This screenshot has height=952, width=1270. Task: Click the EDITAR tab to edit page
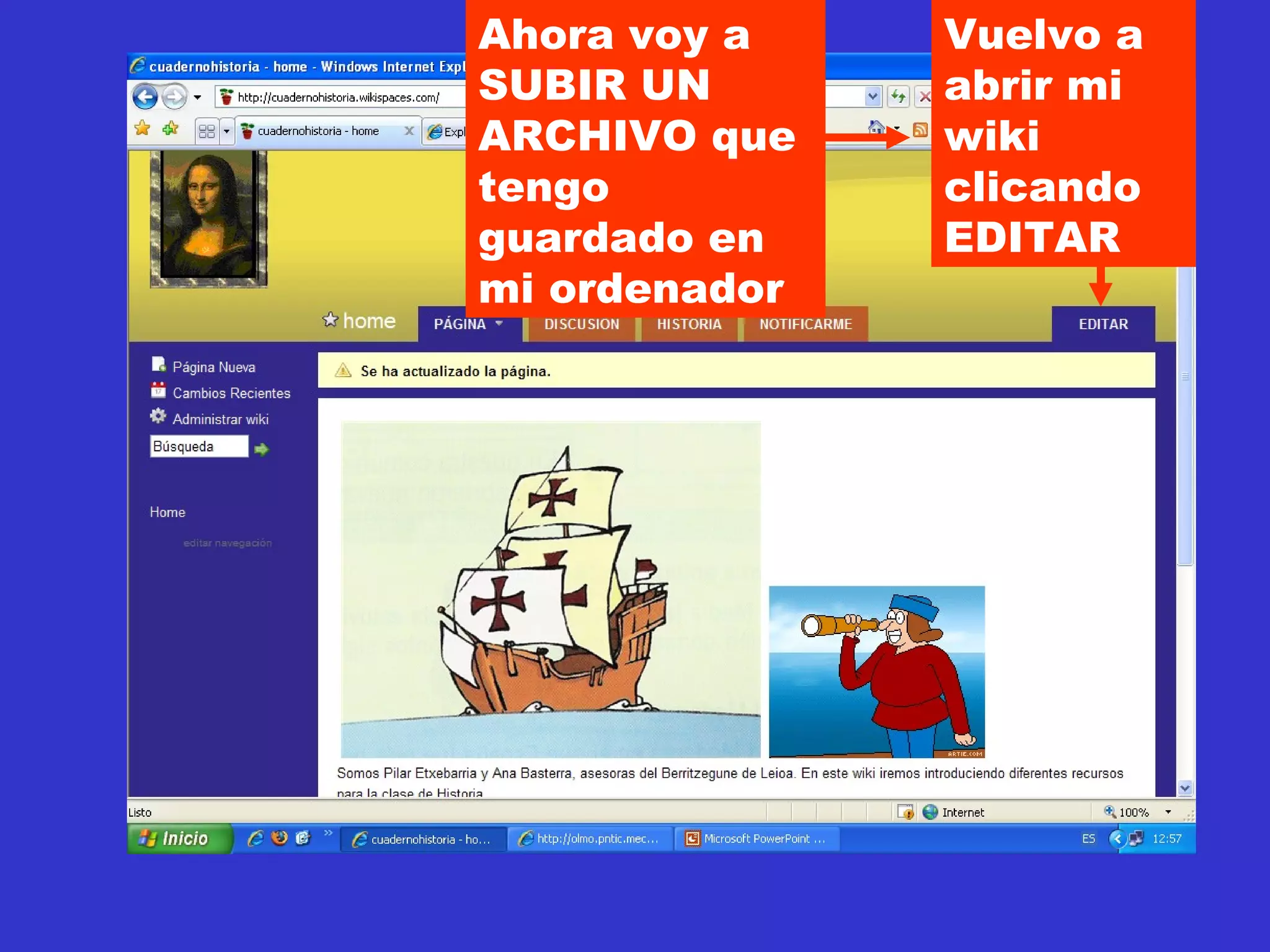coord(1103,324)
